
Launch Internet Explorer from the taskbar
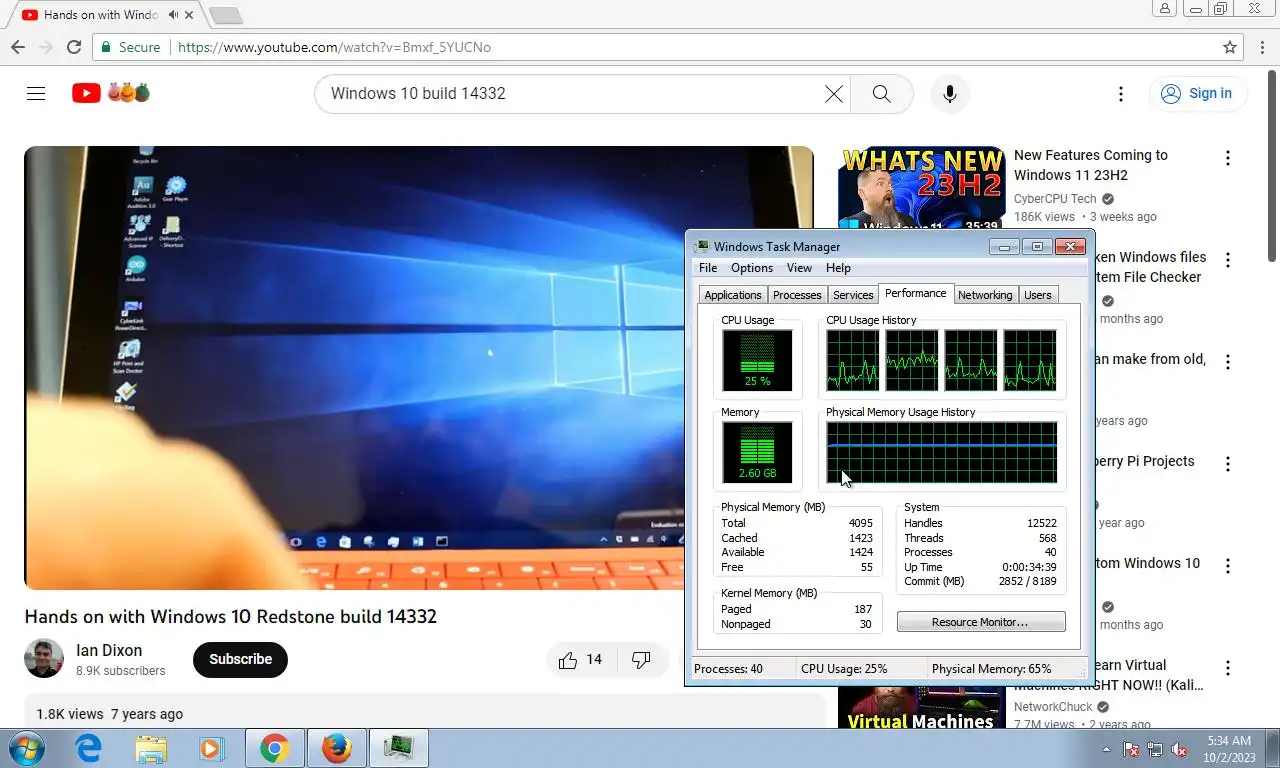(89, 748)
